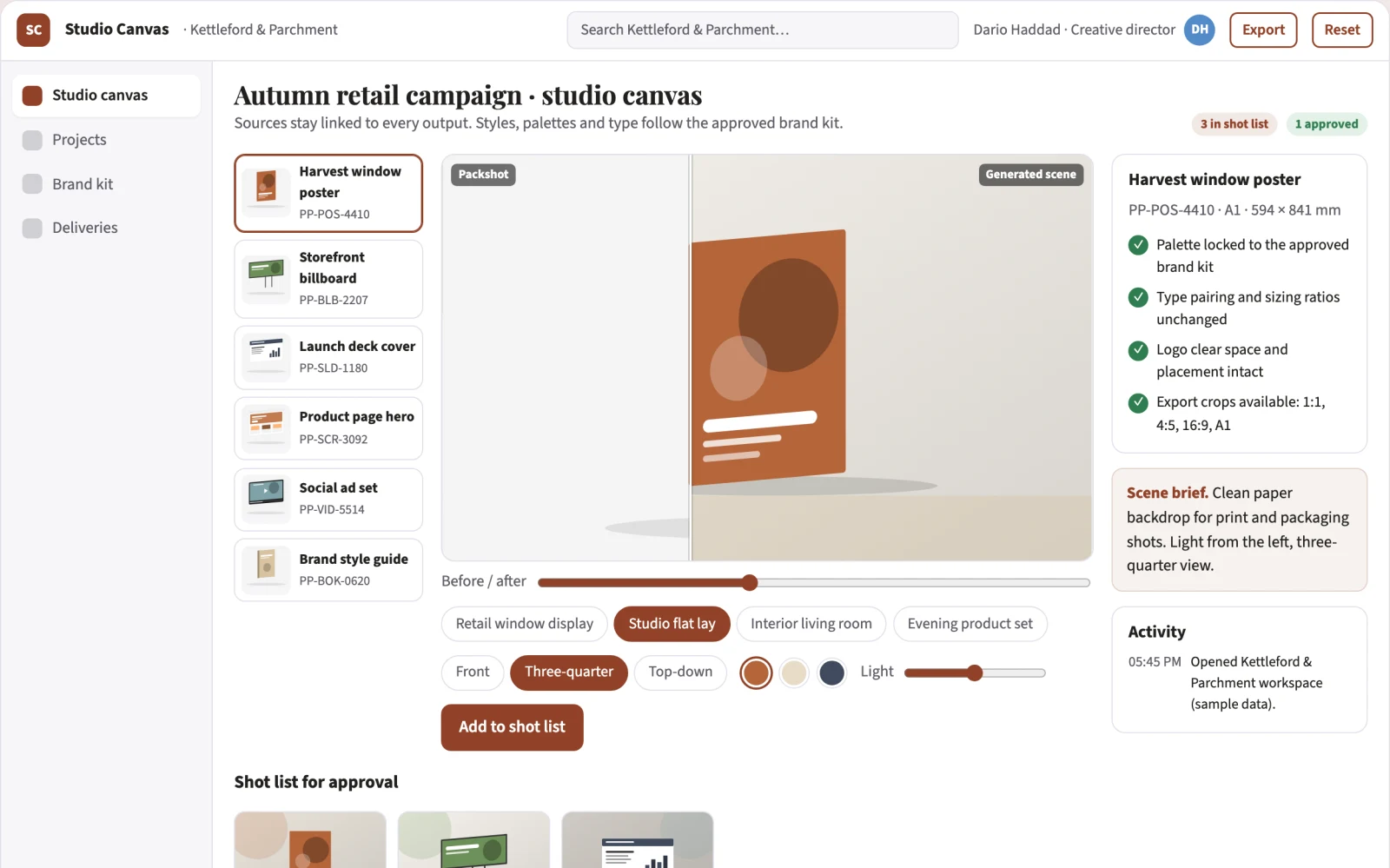Viewport: 1390px width, 868px height.
Task: Select the Launch deck cover asset
Action: point(328,357)
